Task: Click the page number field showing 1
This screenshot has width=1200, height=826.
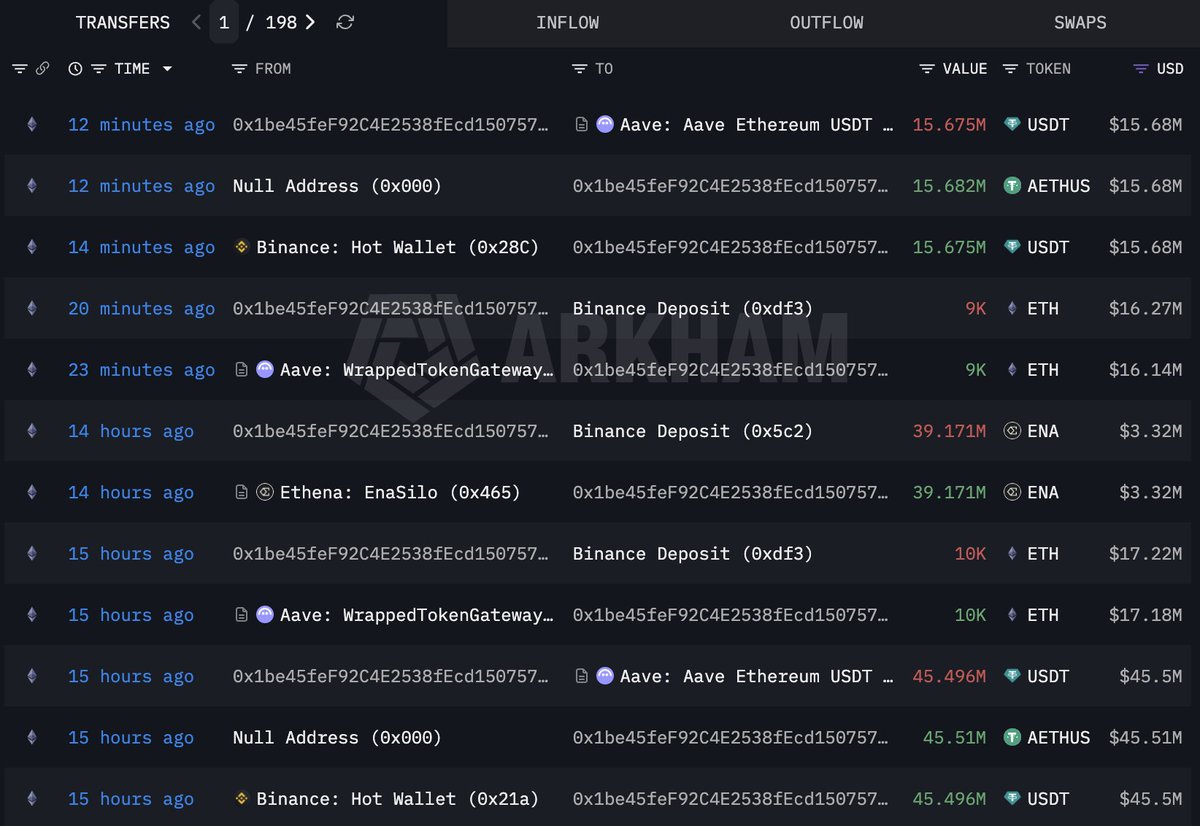Action: 224,22
